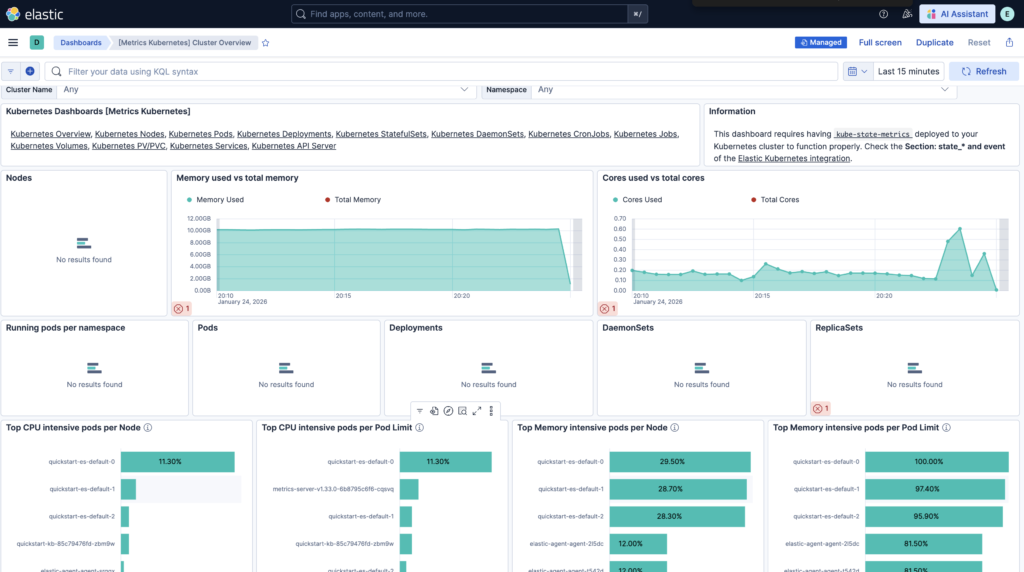Open the help menu icon
The width and height of the screenshot is (1024, 572).
(883, 14)
